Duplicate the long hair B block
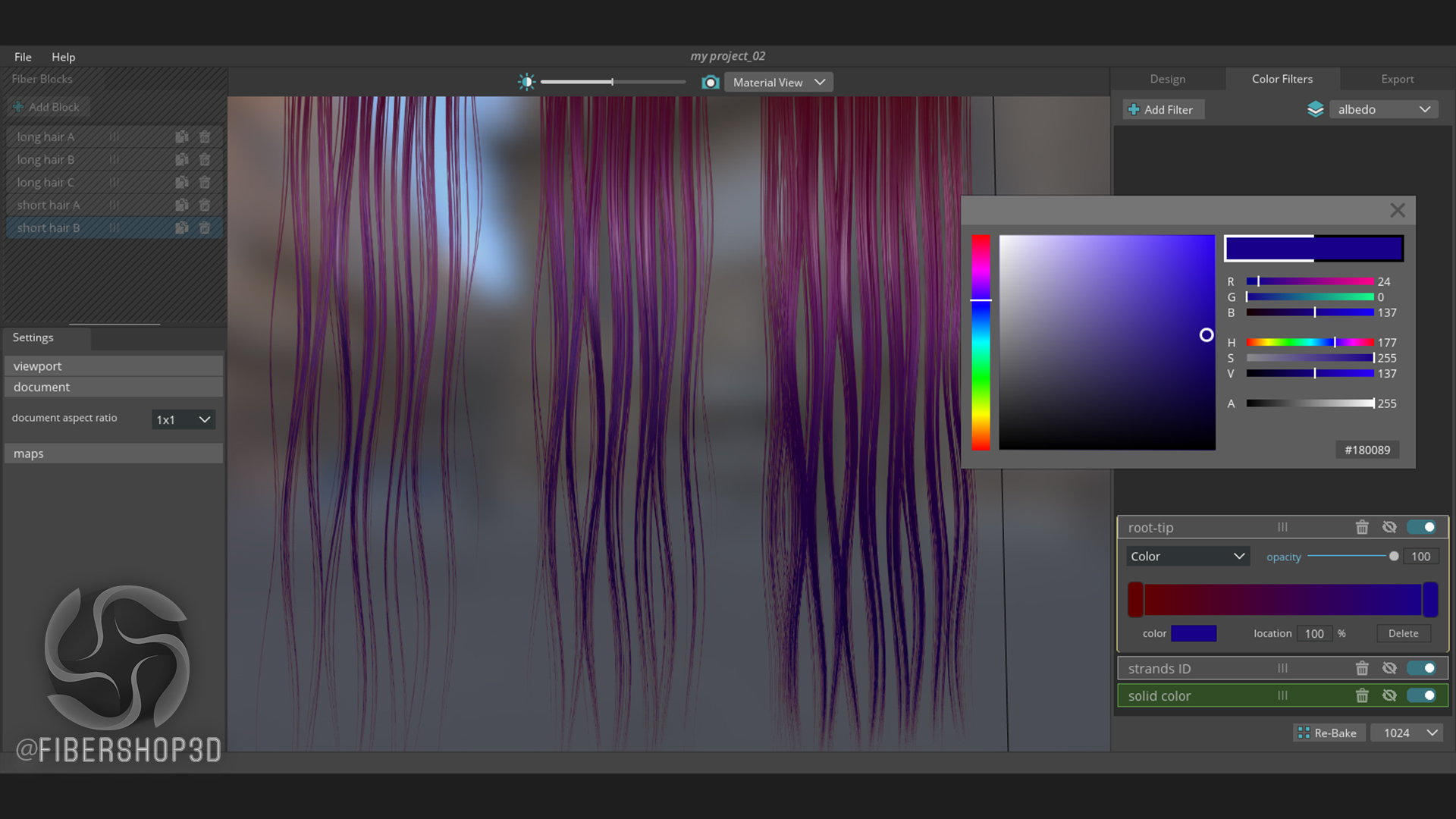 point(182,160)
